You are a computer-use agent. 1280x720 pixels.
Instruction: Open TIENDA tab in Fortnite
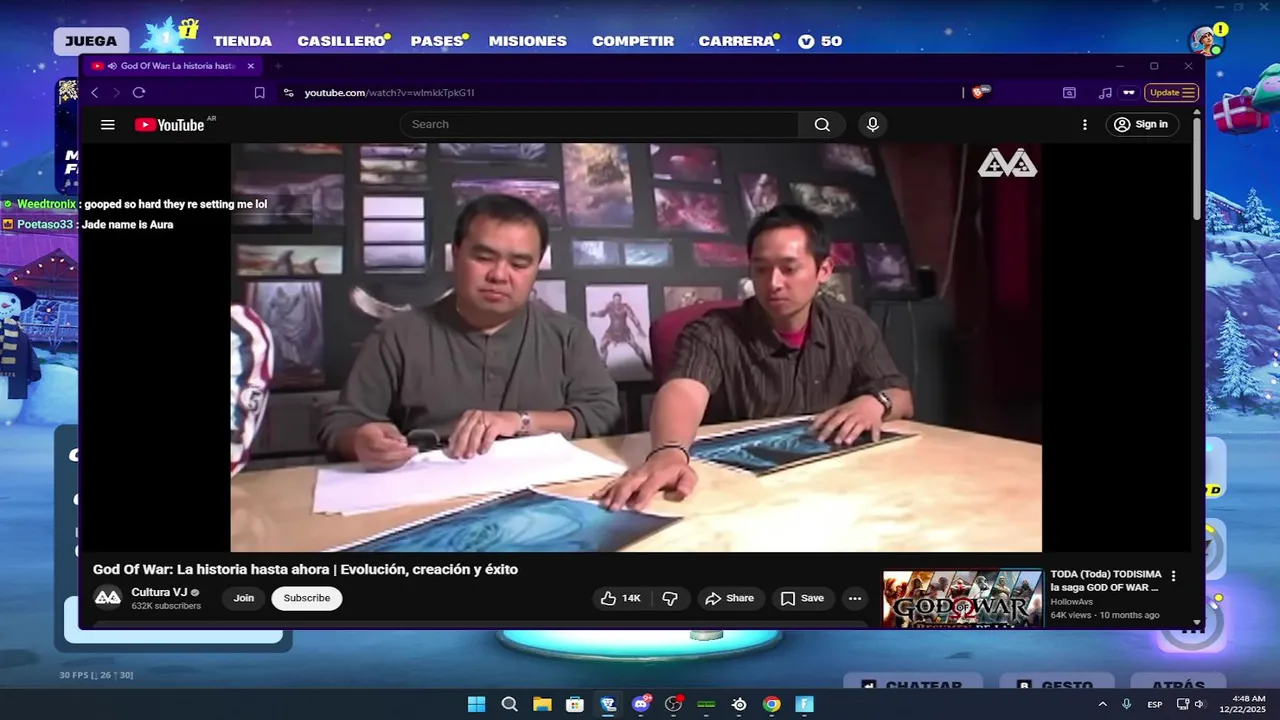click(x=242, y=41)
